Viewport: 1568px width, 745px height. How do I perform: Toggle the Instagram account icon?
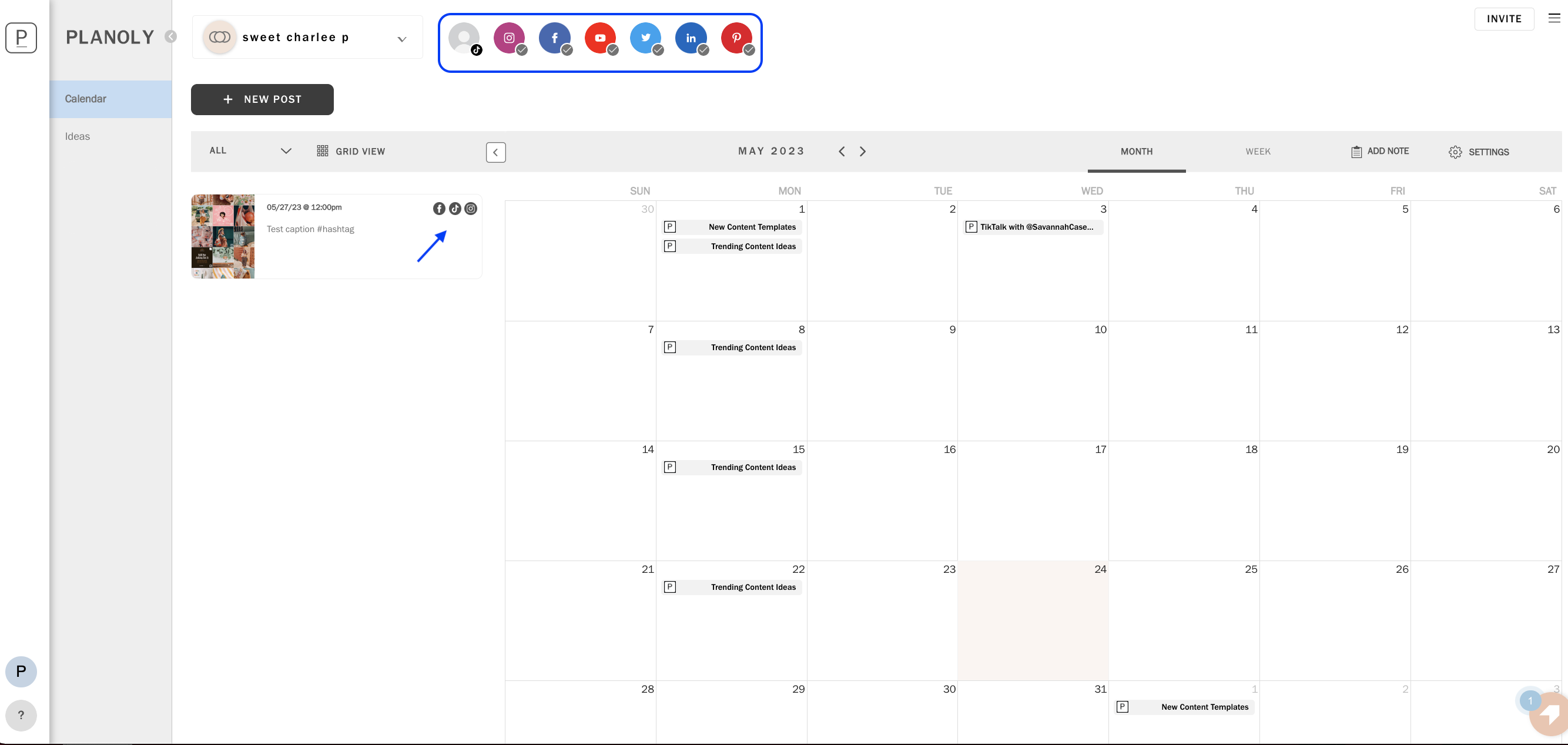[x=510, y=38]
